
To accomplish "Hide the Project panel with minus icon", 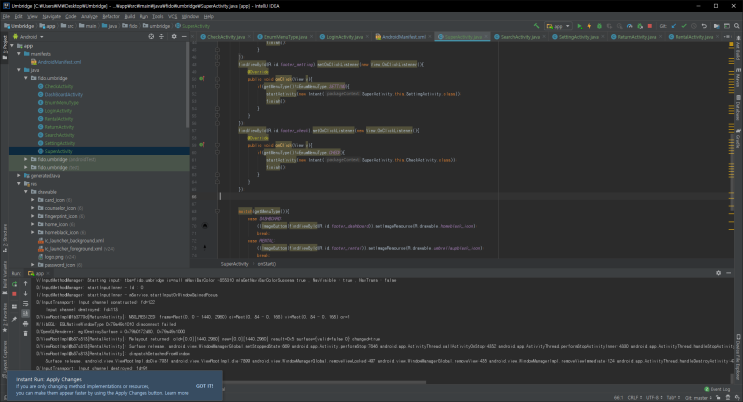I will click(x=184, y=37).
